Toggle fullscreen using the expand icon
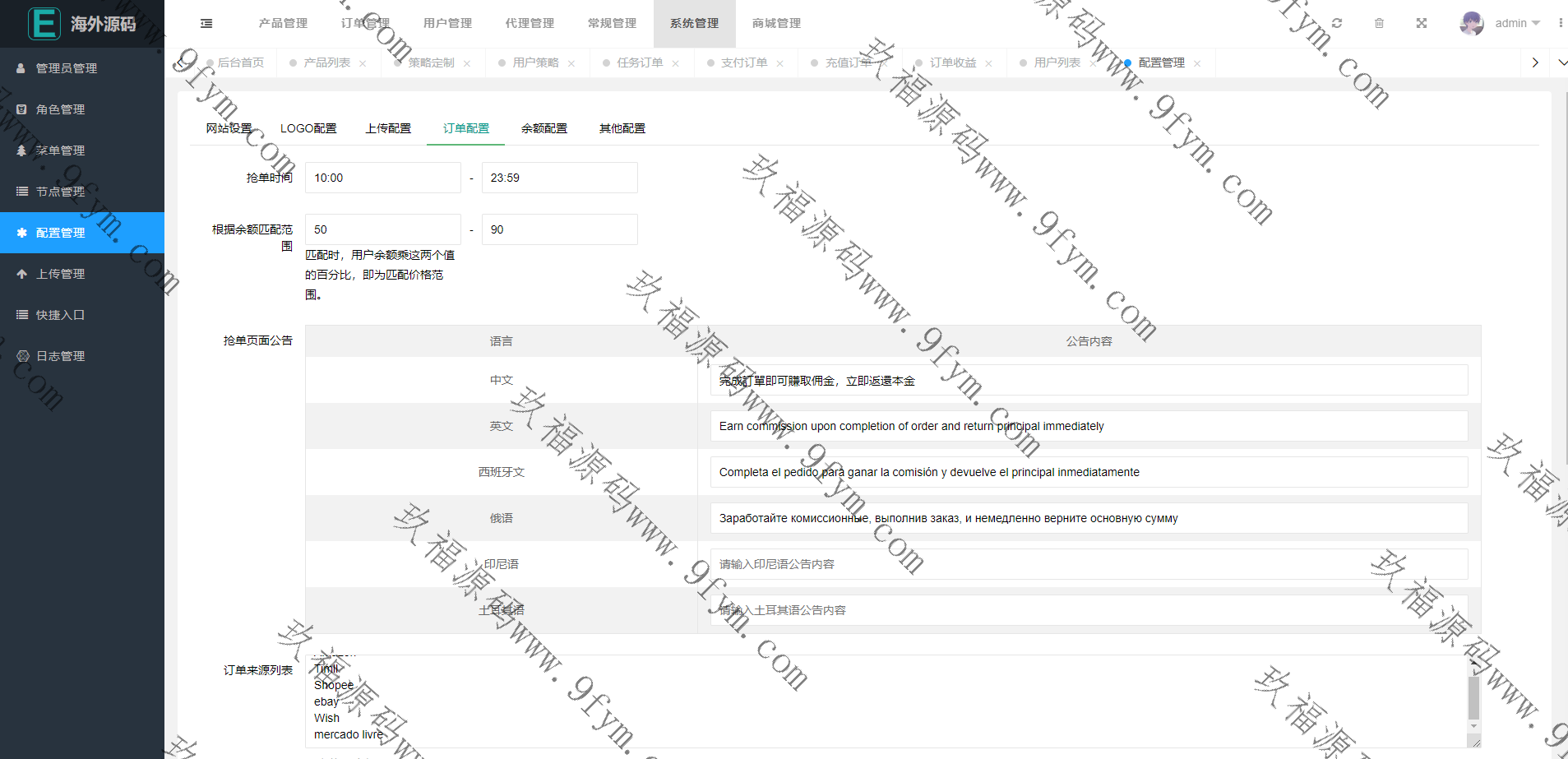This screenshot has height=759, width=1568. coord(1422,24)
